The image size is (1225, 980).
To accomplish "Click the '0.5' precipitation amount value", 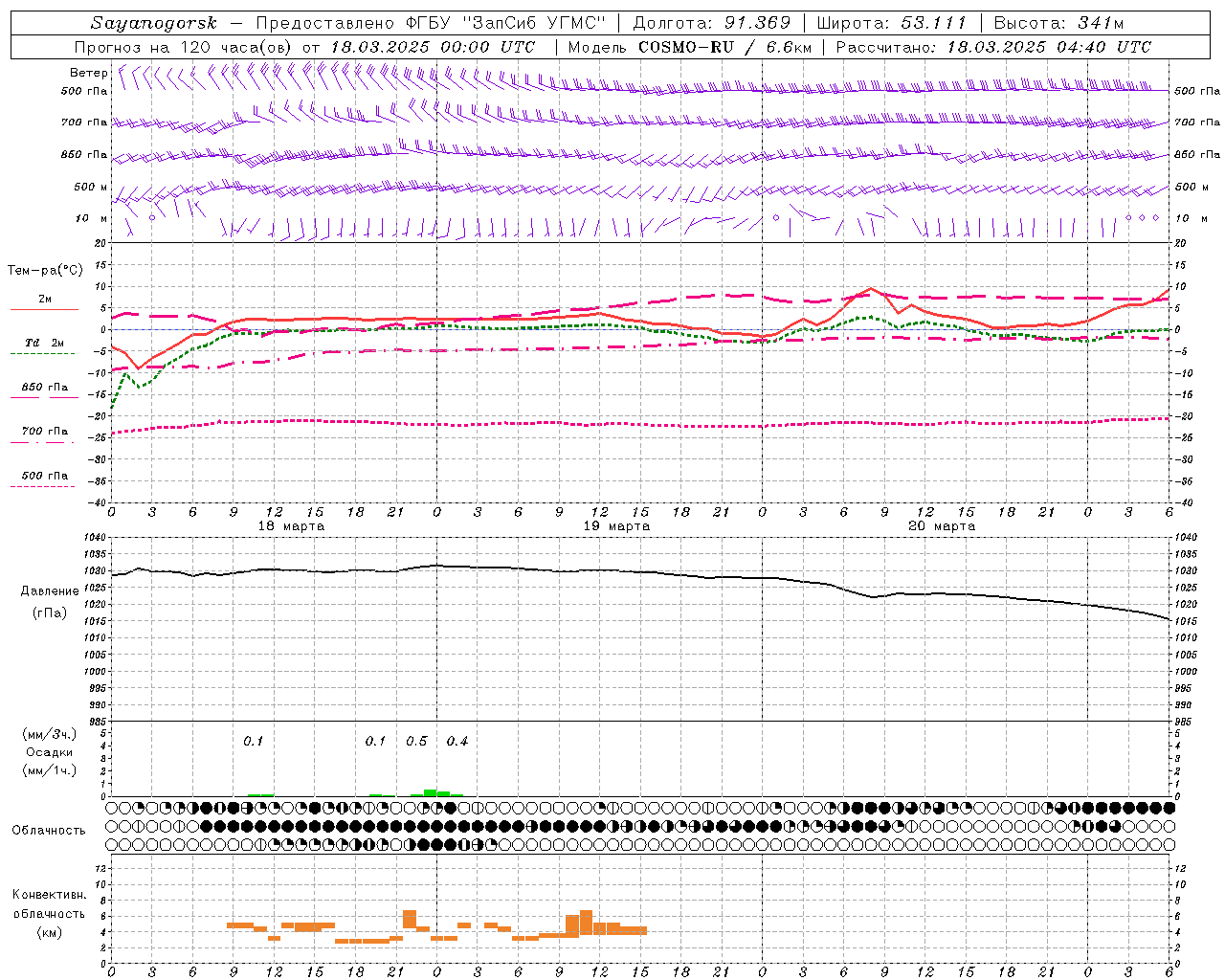I will point(416,742).
